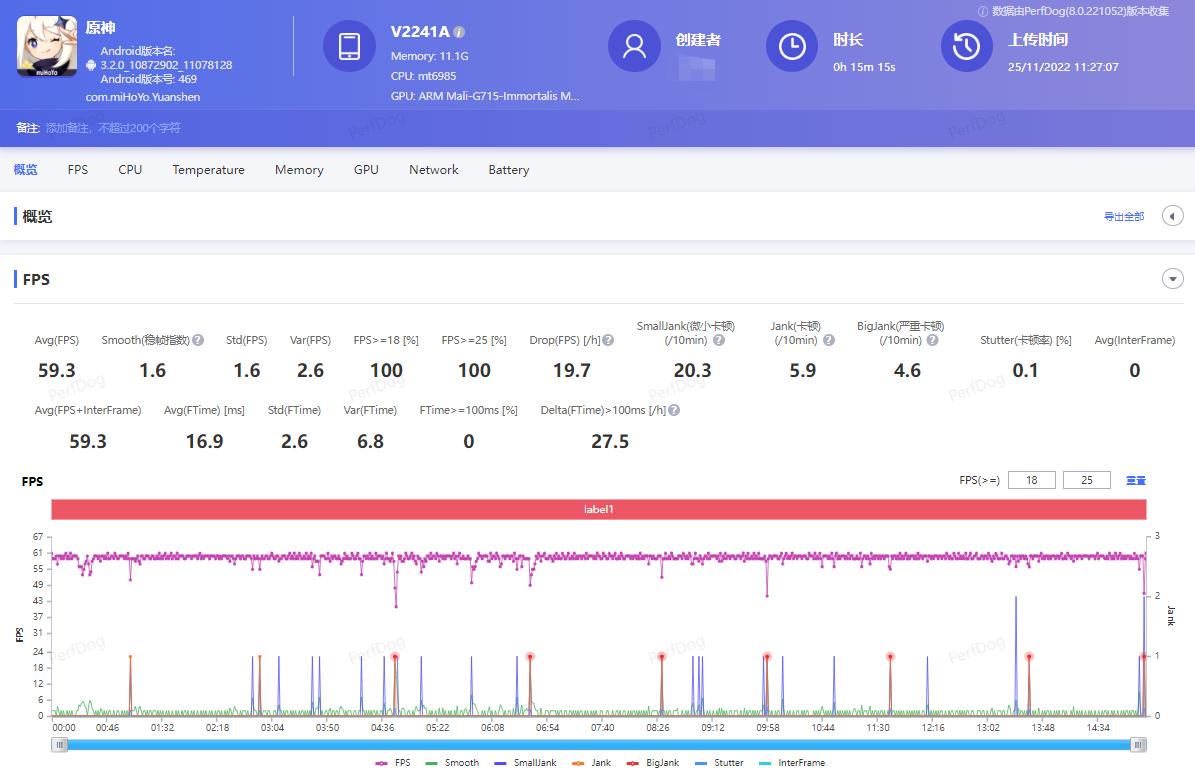The width and height of the screenshot is (1195, 771).
Task: Collapse the FPS section with its chevron
Action: point(1172,278)
